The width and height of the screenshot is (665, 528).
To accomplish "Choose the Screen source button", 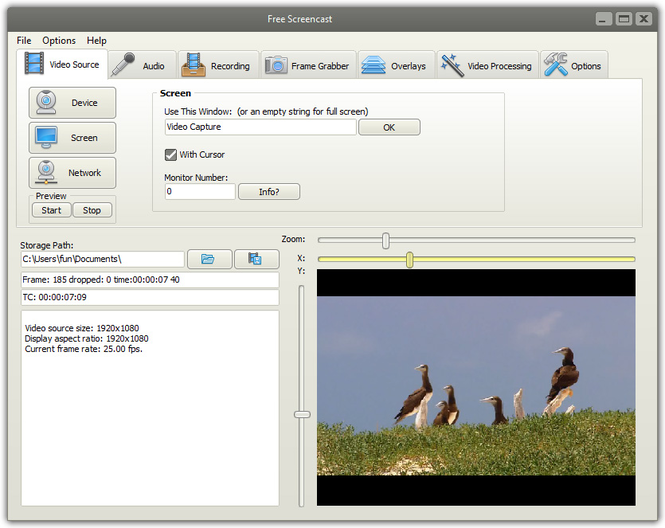I will 72,138.
